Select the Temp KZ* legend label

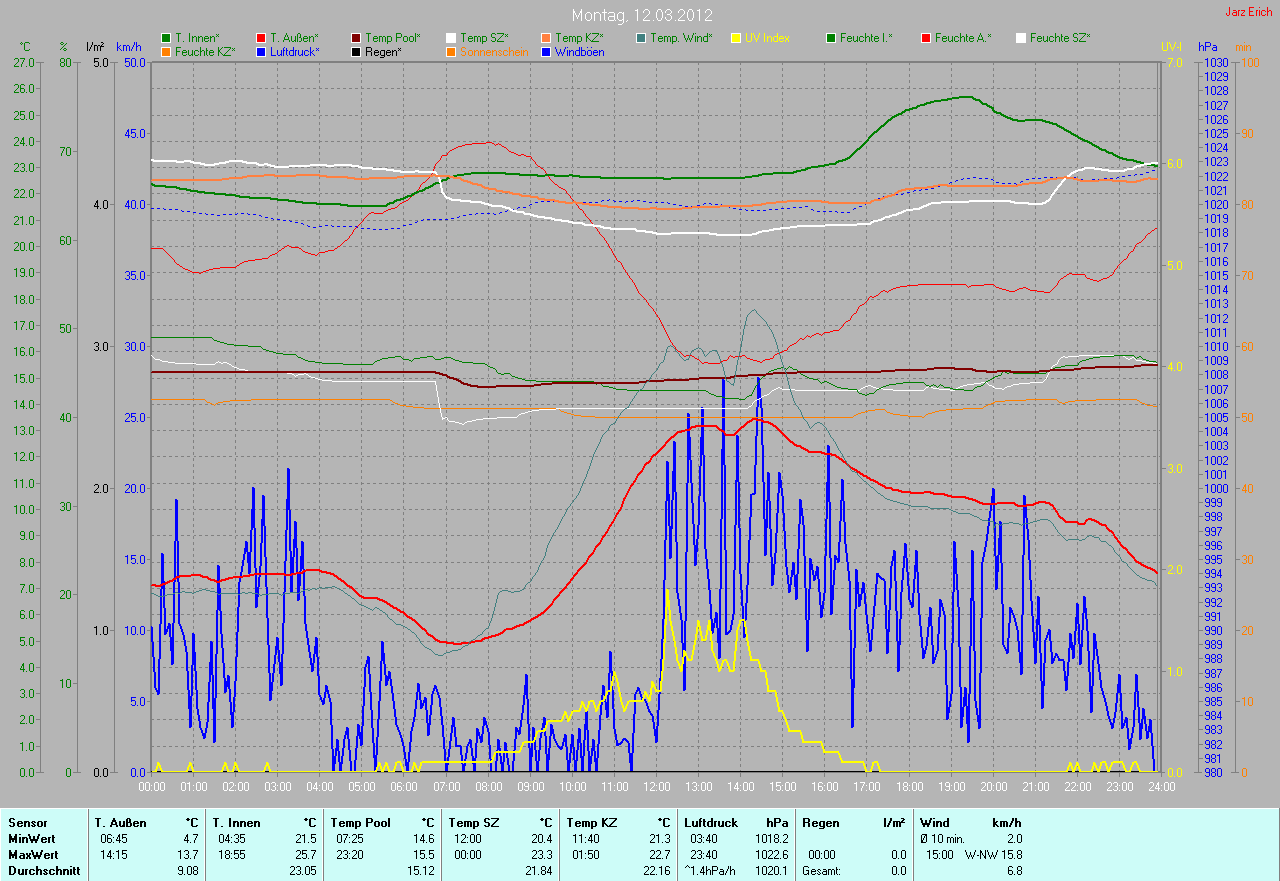pos(579,38)
